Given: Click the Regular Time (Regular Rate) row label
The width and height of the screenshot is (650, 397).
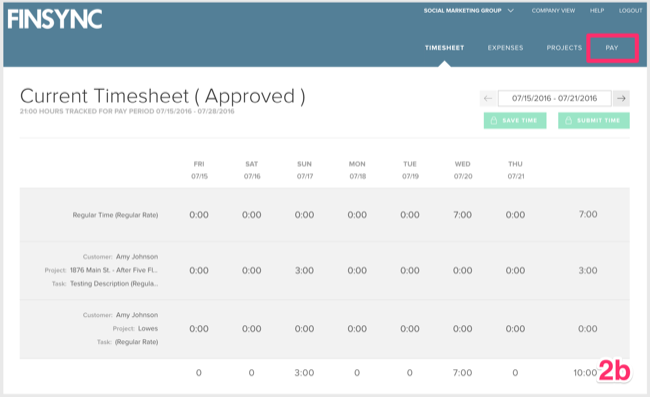Looking at the screenshot, I should 115,215.
